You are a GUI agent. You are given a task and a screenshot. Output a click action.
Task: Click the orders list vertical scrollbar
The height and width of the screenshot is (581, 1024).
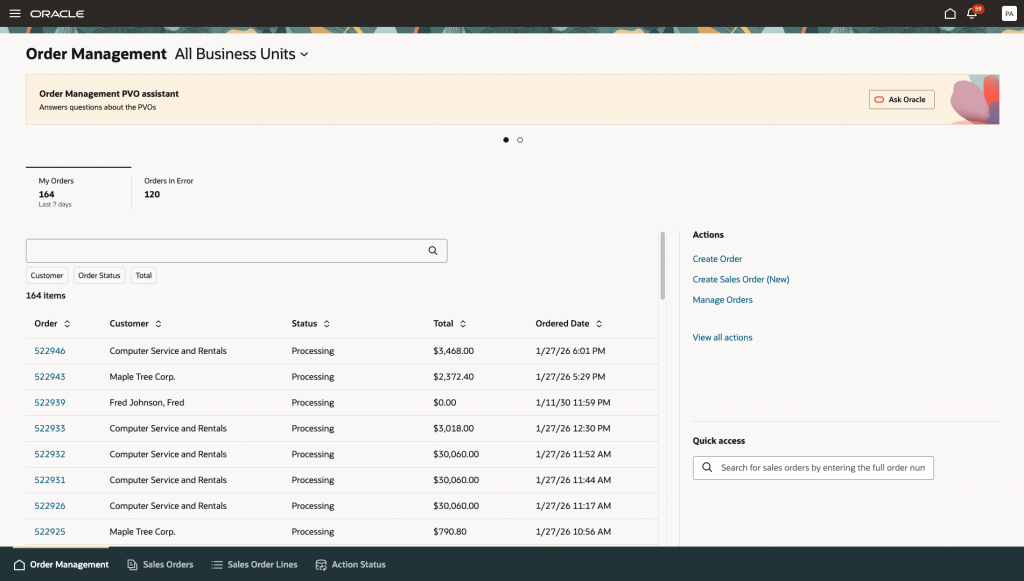click(662, 266)
